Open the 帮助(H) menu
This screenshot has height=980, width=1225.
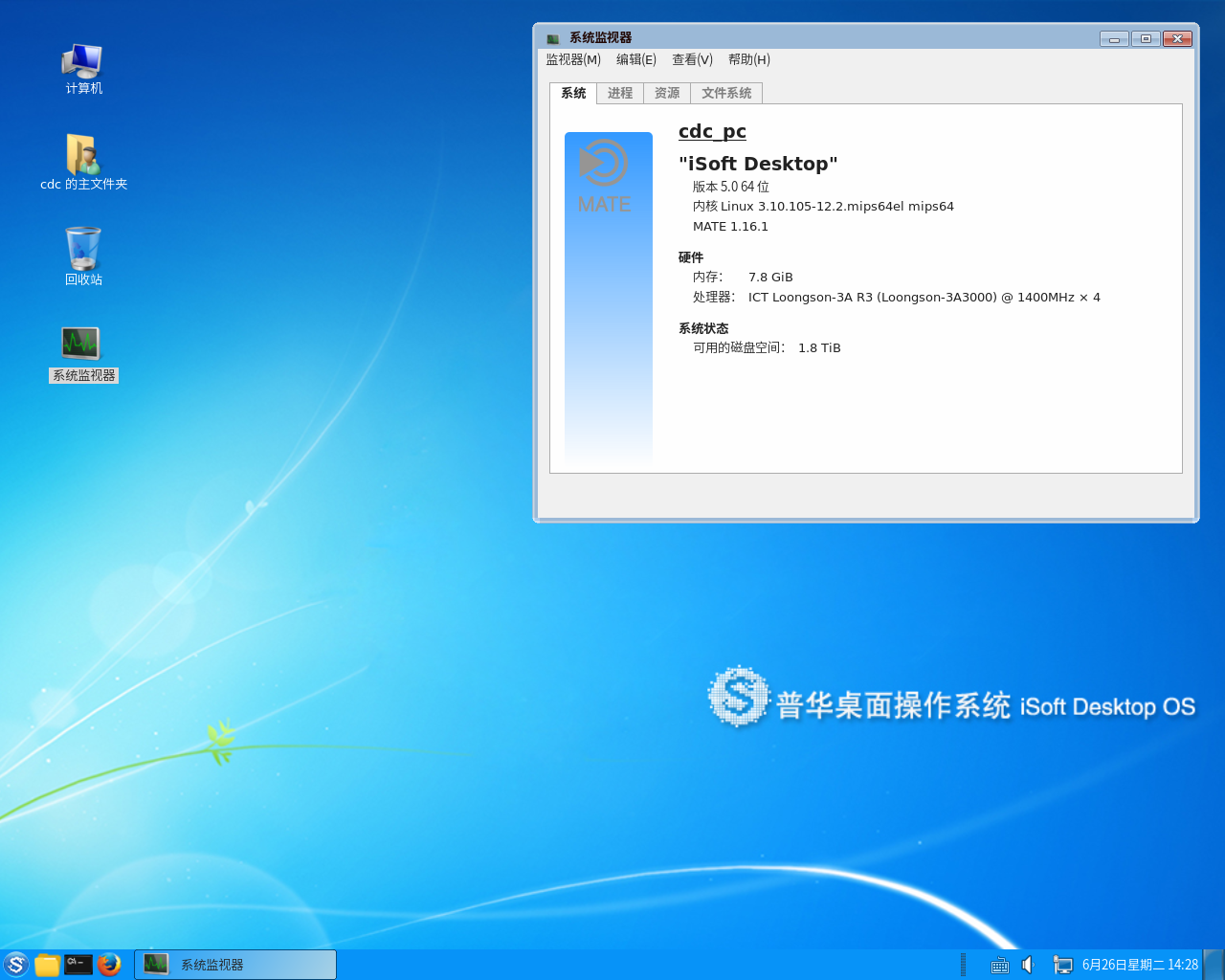749,59
